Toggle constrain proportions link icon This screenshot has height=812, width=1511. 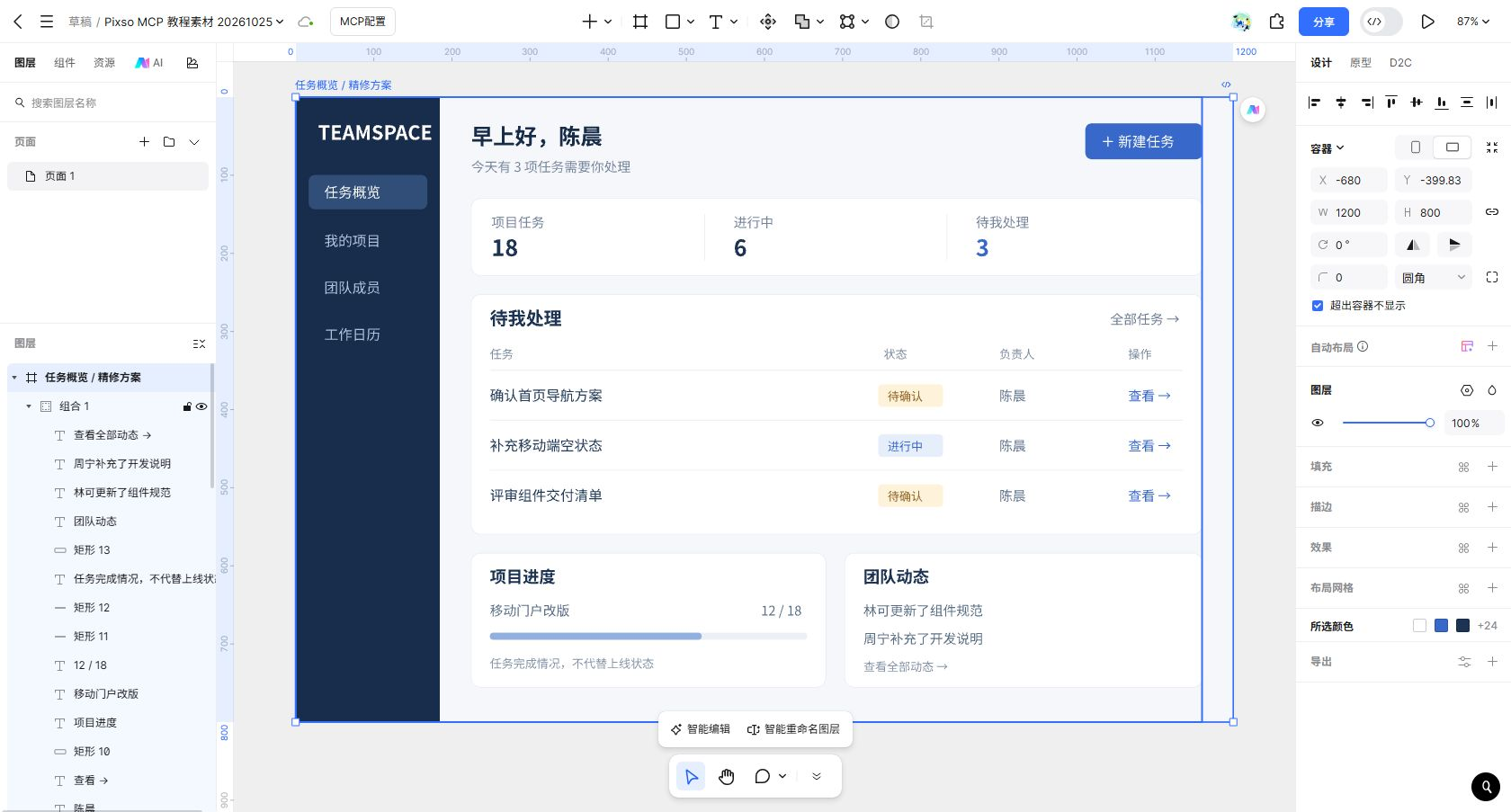pyautogui.click(x=1492, y=212)
